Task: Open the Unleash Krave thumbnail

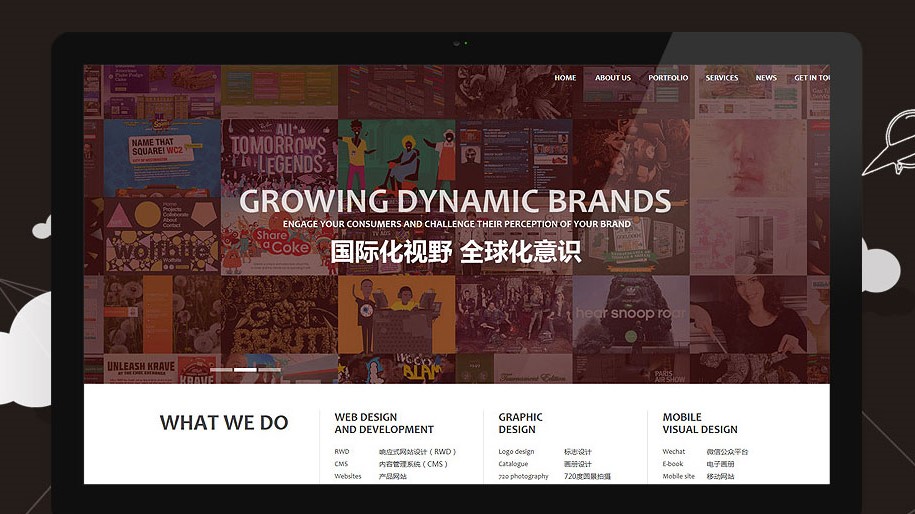Action: [x=162, y=369]
